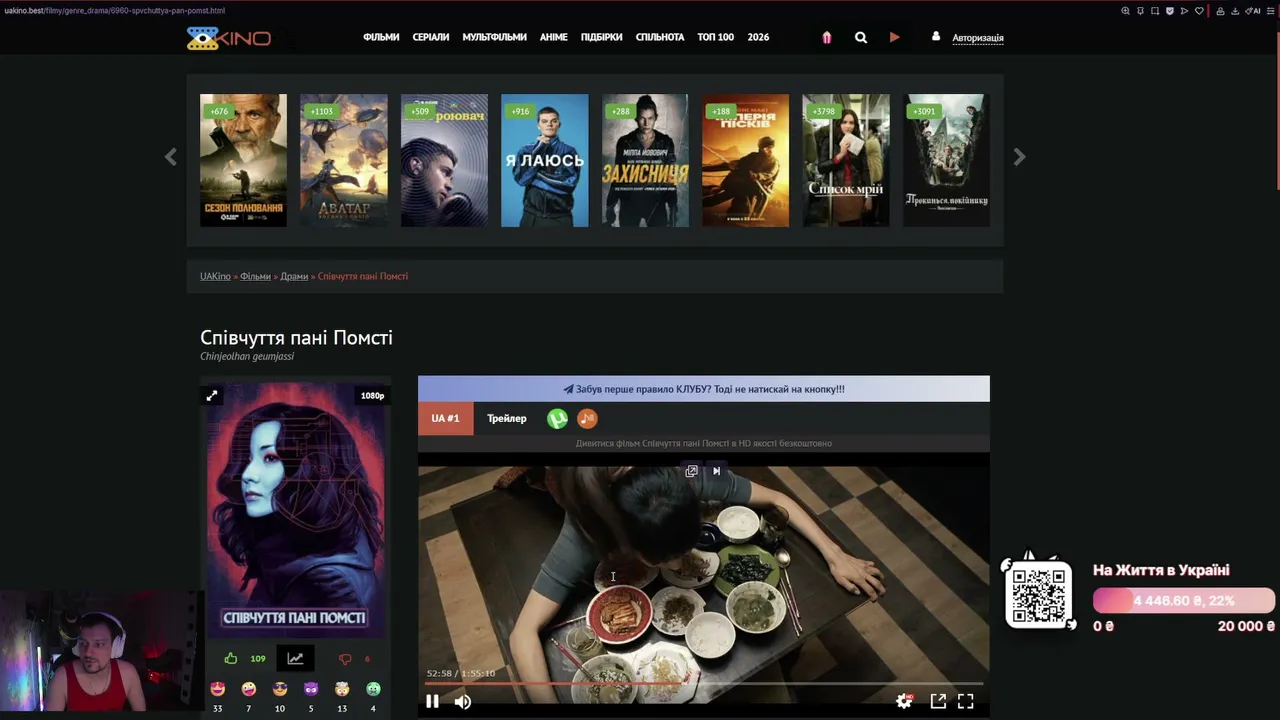React with the mind-blown emoji (13)
This screenshot has height=720, width=1280.
coord(342,689)
